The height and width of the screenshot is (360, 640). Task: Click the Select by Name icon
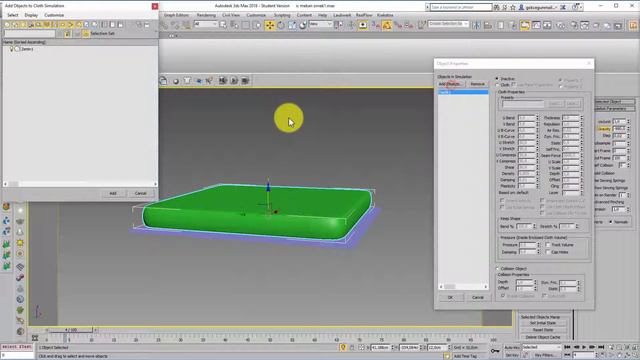pyautogui.click(x=234, y=25)
